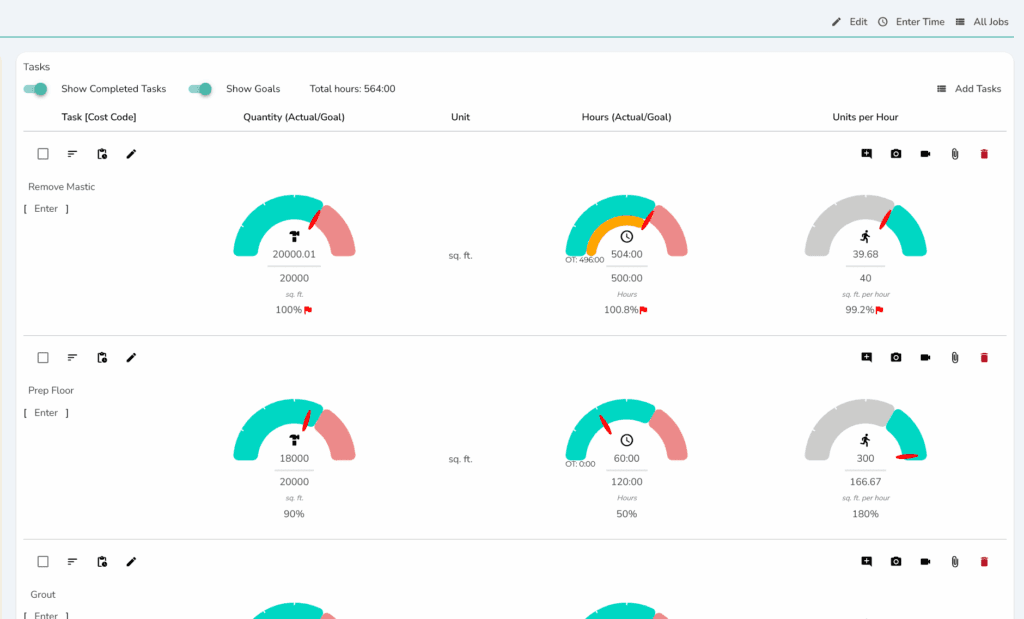Select the Prep Floor task checkbox
The height and width of the screenshot is (619, 1024).
(x=43, y=358)
